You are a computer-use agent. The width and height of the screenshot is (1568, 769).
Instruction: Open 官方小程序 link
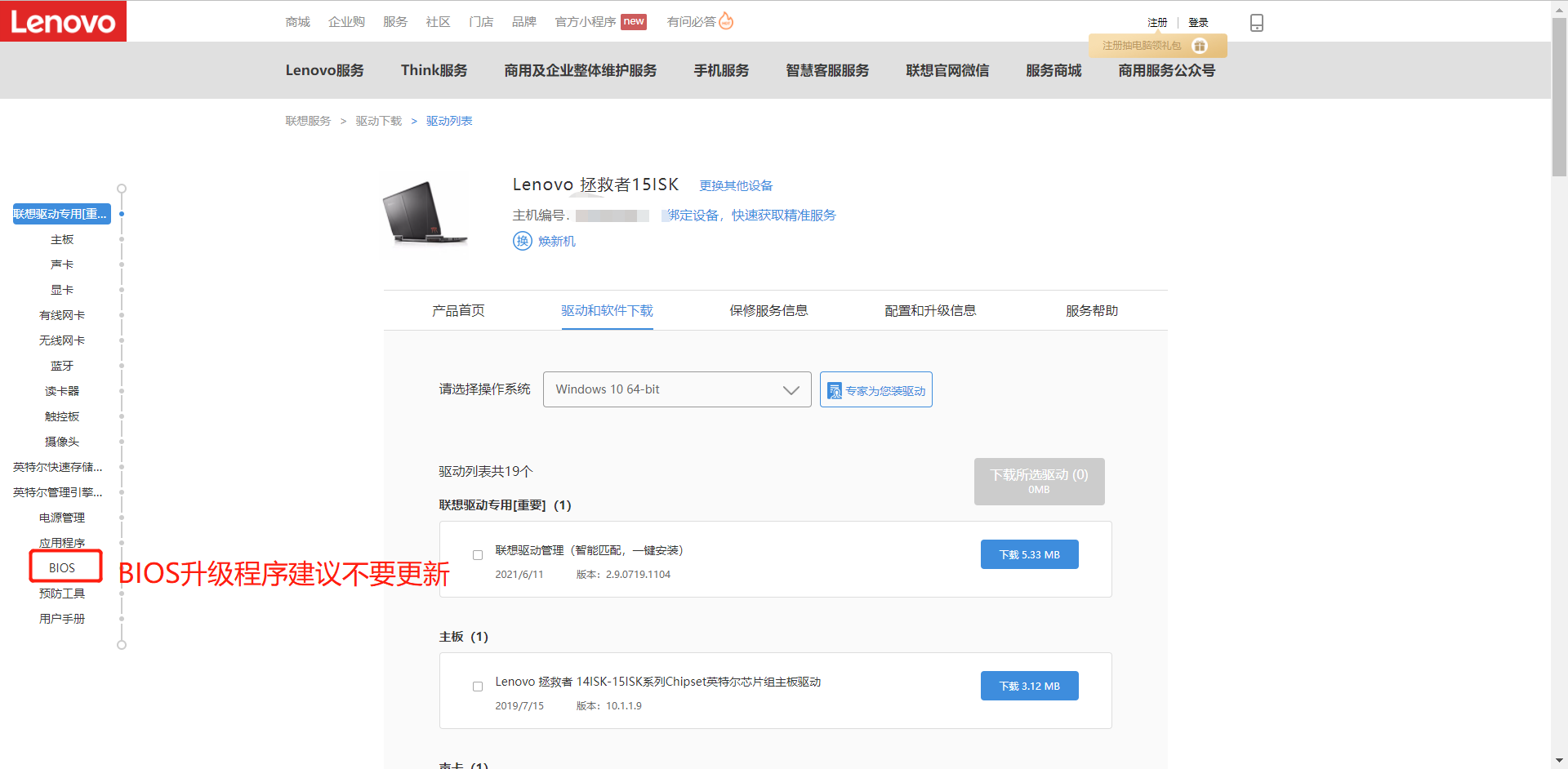pyautogui.click(x=586, y=21)
